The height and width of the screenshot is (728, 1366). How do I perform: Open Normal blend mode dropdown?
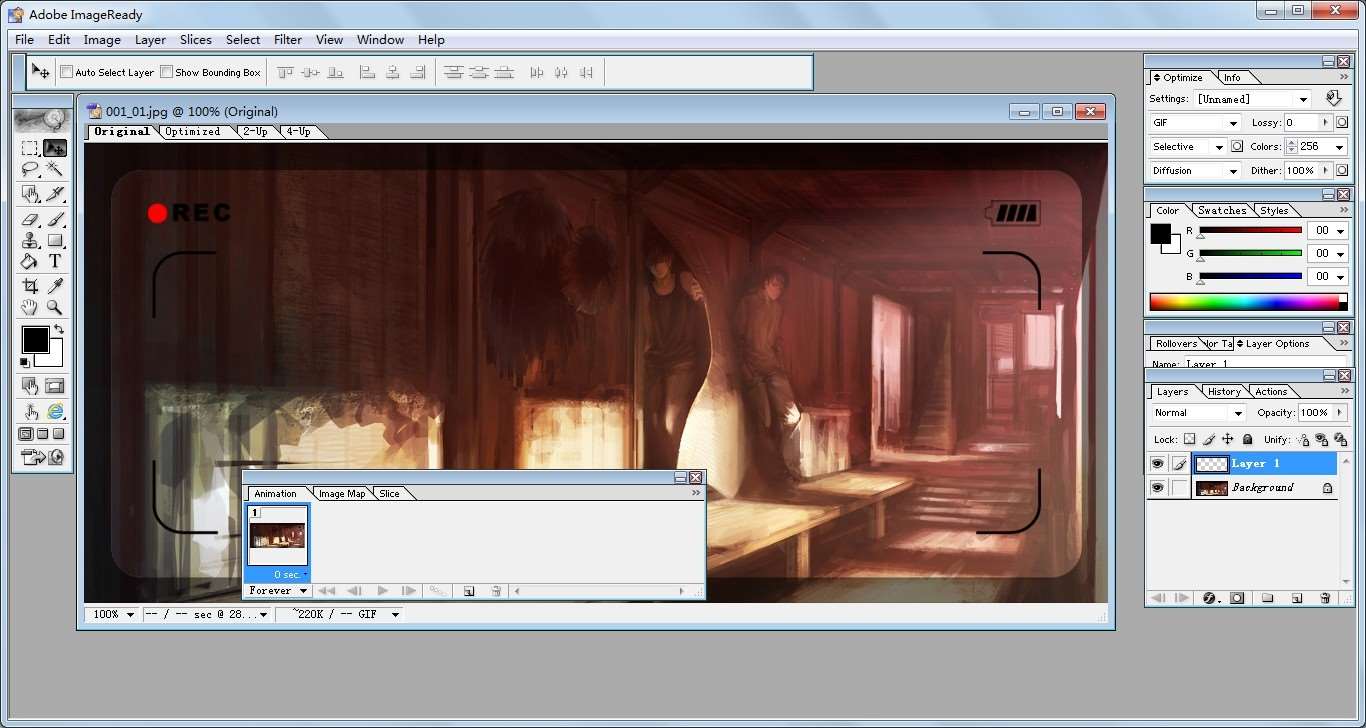tap(1198, 413)
